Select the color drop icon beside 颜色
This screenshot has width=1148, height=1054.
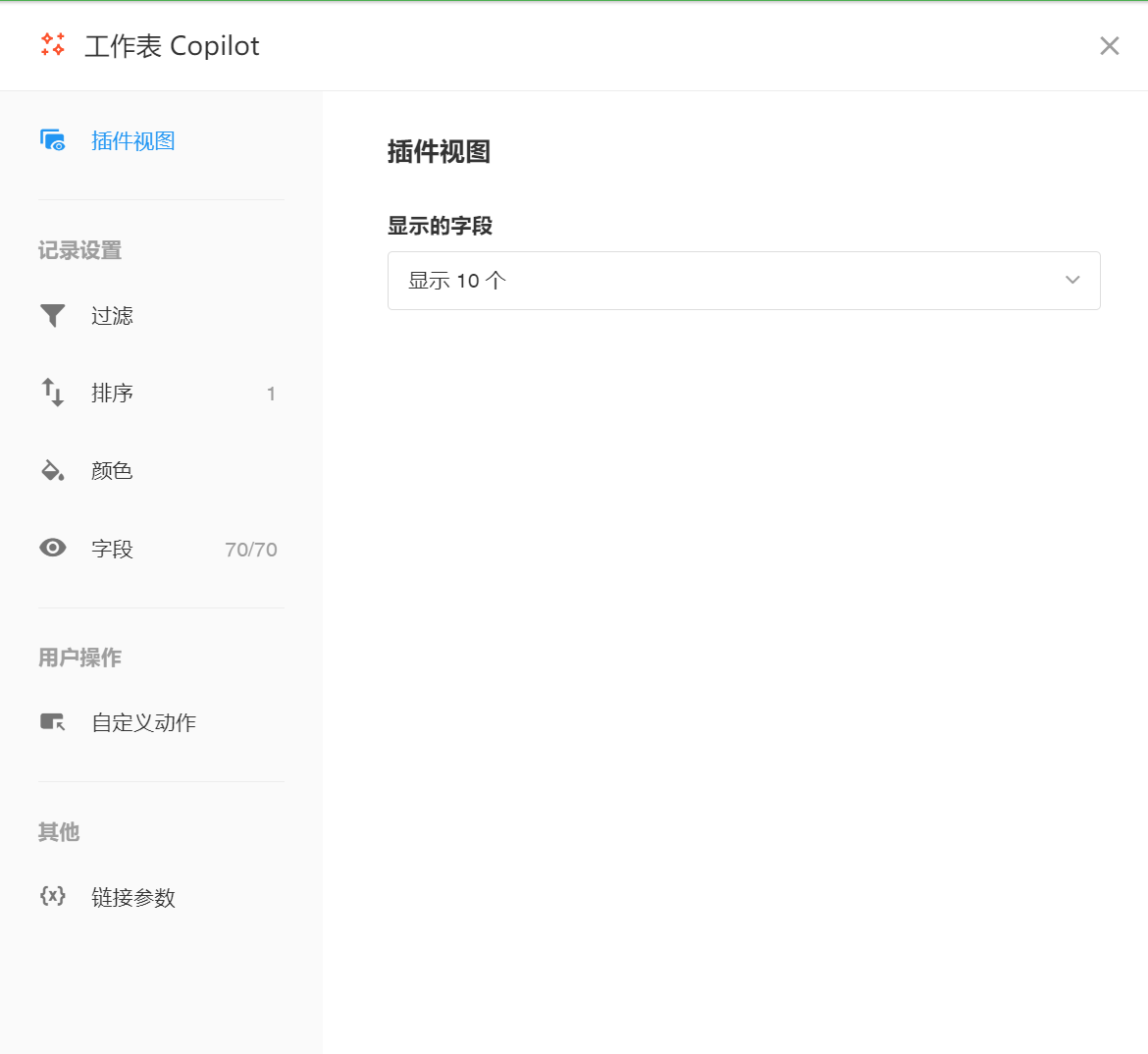click(x=53, y=470)
